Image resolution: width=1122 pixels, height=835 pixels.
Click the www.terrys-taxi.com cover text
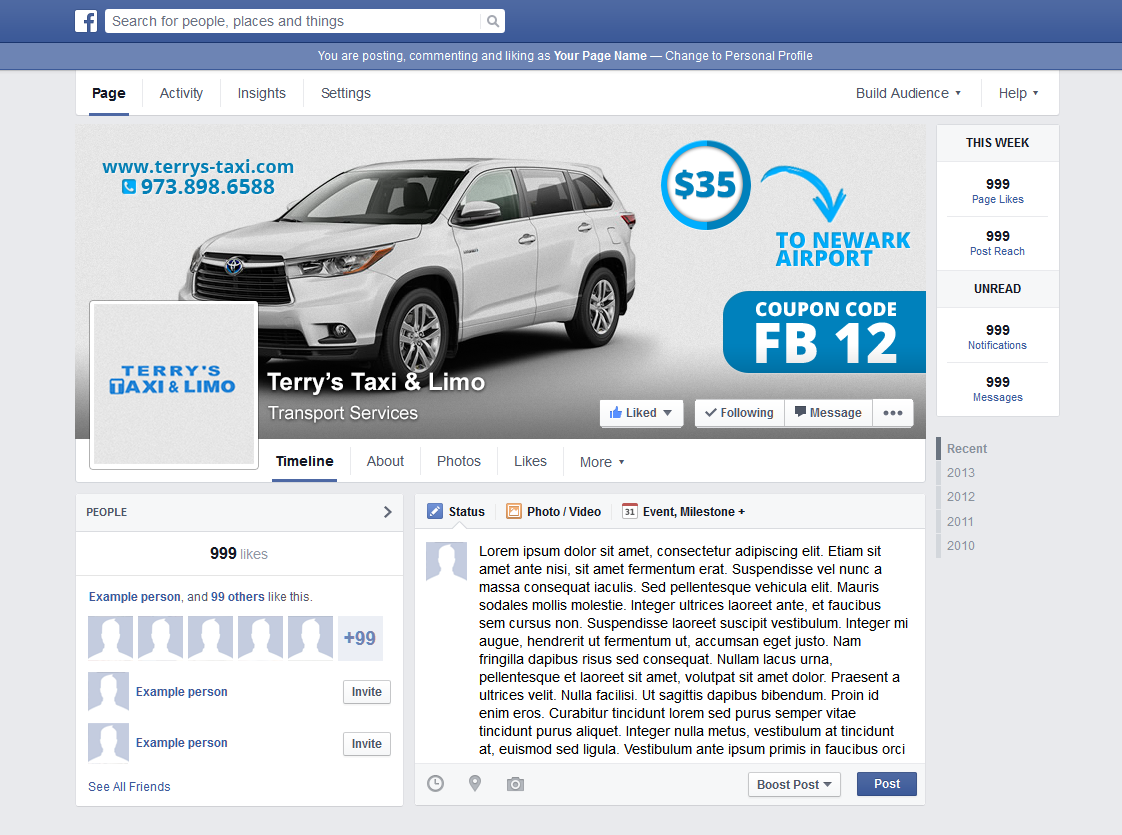(x=198, y=167)
